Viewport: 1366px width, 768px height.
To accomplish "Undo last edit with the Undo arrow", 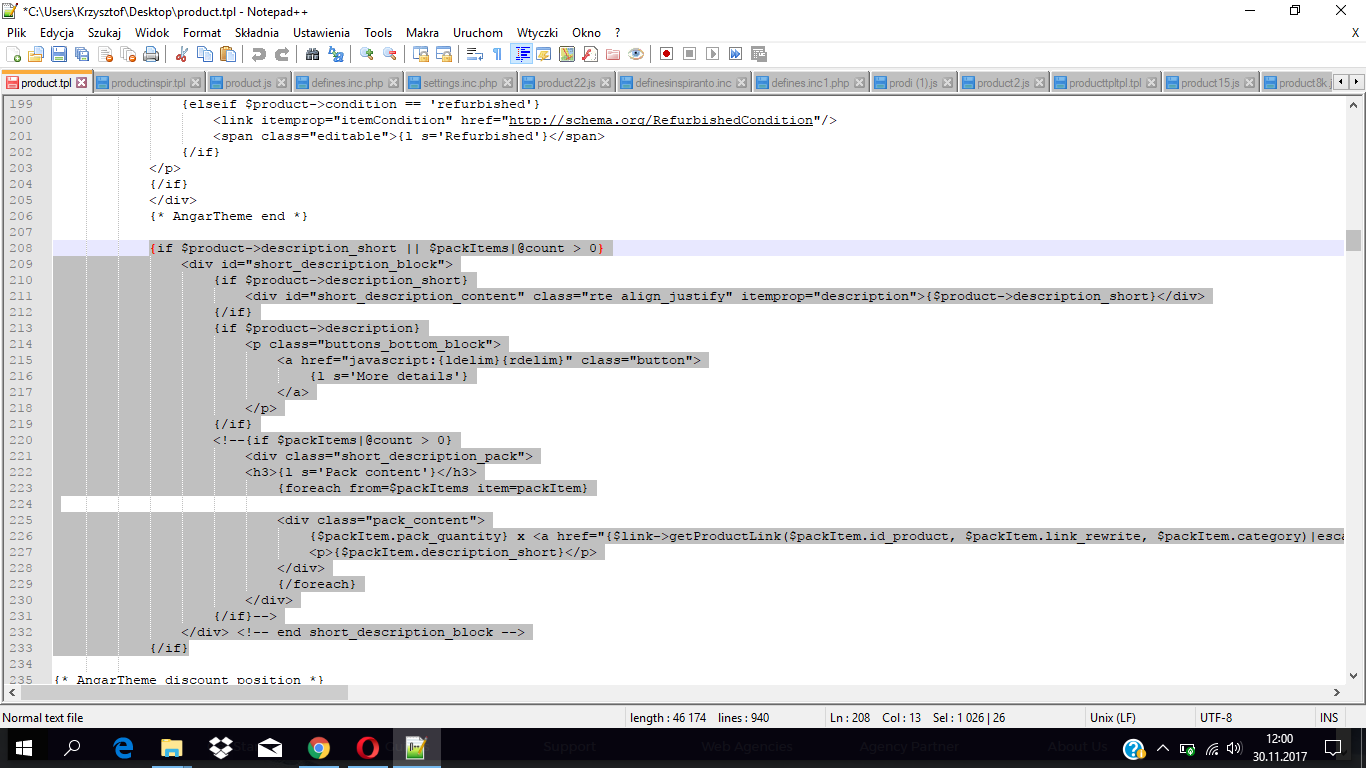I will (259, 54).
